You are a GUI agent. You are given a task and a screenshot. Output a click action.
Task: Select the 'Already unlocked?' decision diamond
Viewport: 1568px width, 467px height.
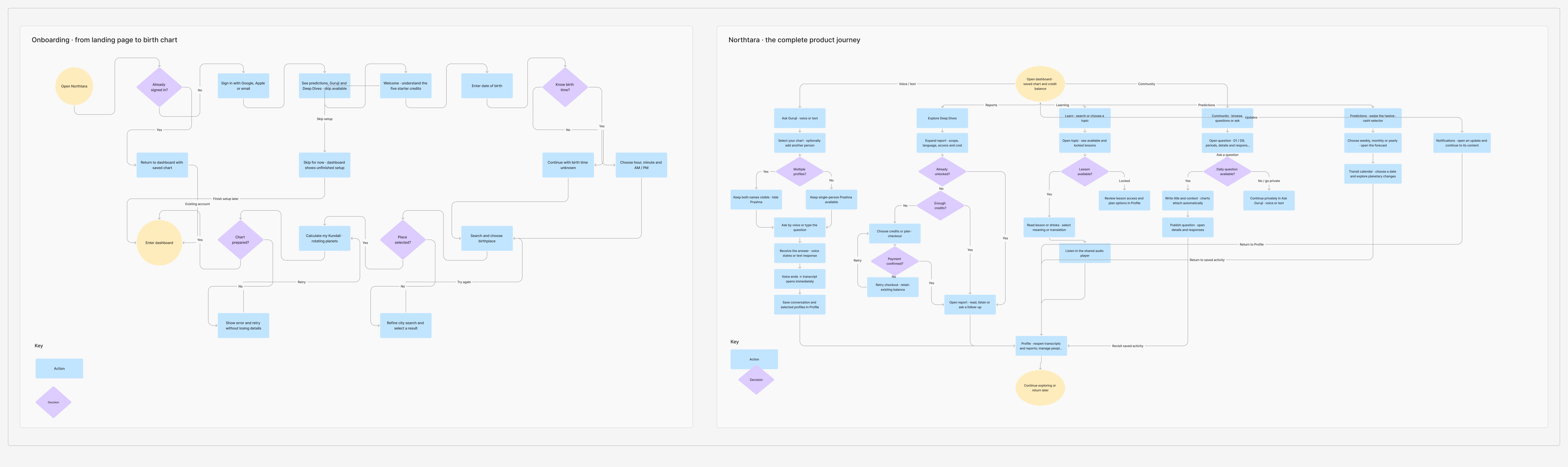coord(942,172)
